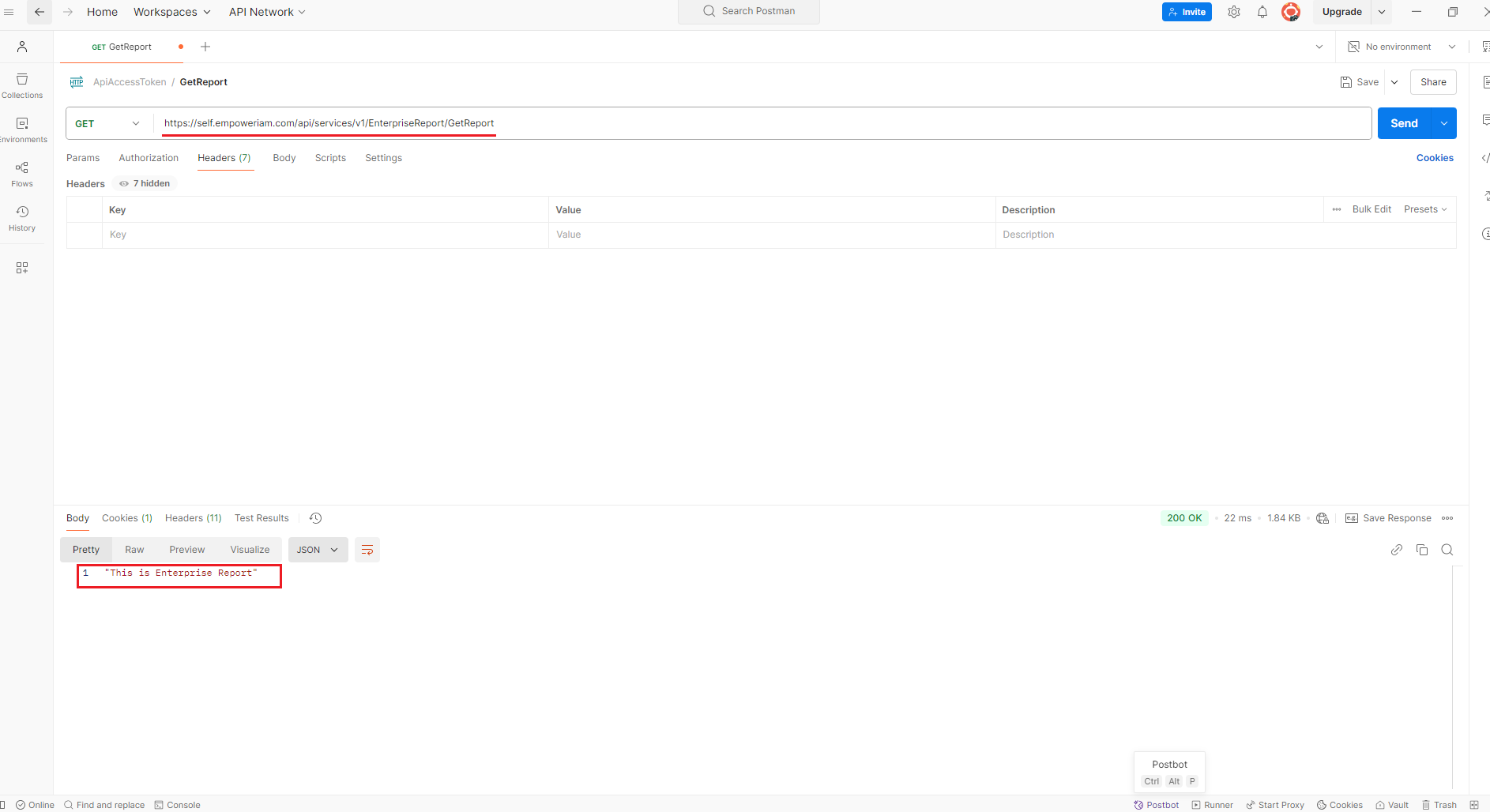Add a new request tab with plus

pyautogui.click(x=205, y=47)
